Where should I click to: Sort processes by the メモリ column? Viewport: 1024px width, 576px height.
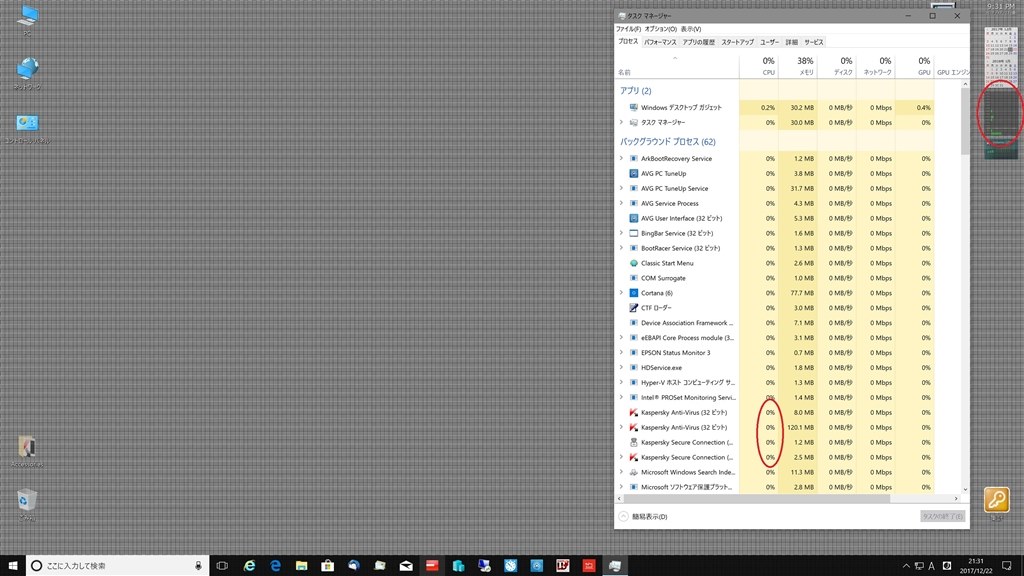[x=798, y=66]
